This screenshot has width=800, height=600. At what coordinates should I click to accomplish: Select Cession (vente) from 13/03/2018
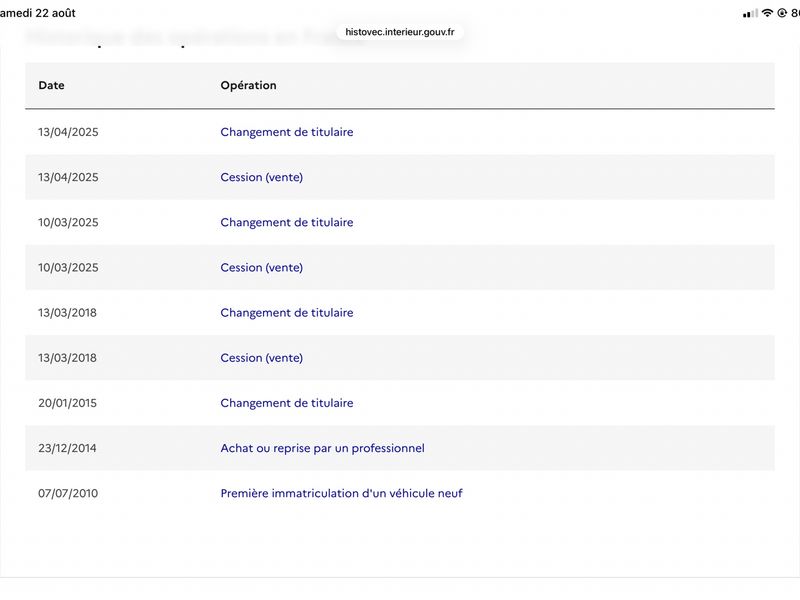262,358
